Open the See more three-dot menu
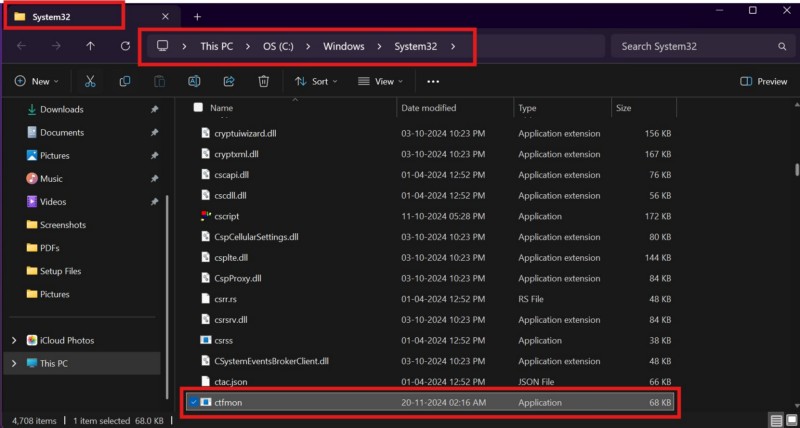This screenshot has height=428, width=800. (x=433, y=81)
